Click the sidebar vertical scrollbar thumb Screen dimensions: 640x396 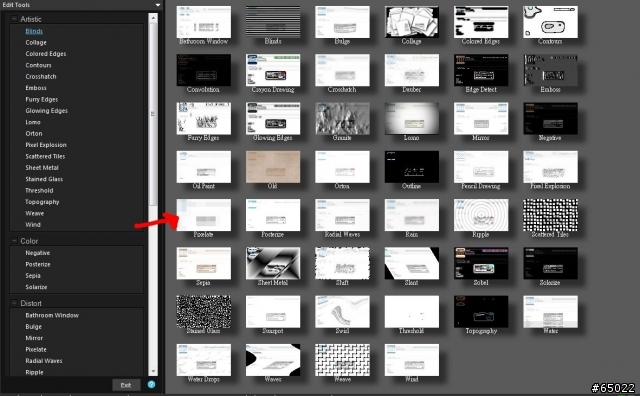[x=153, y=114]
